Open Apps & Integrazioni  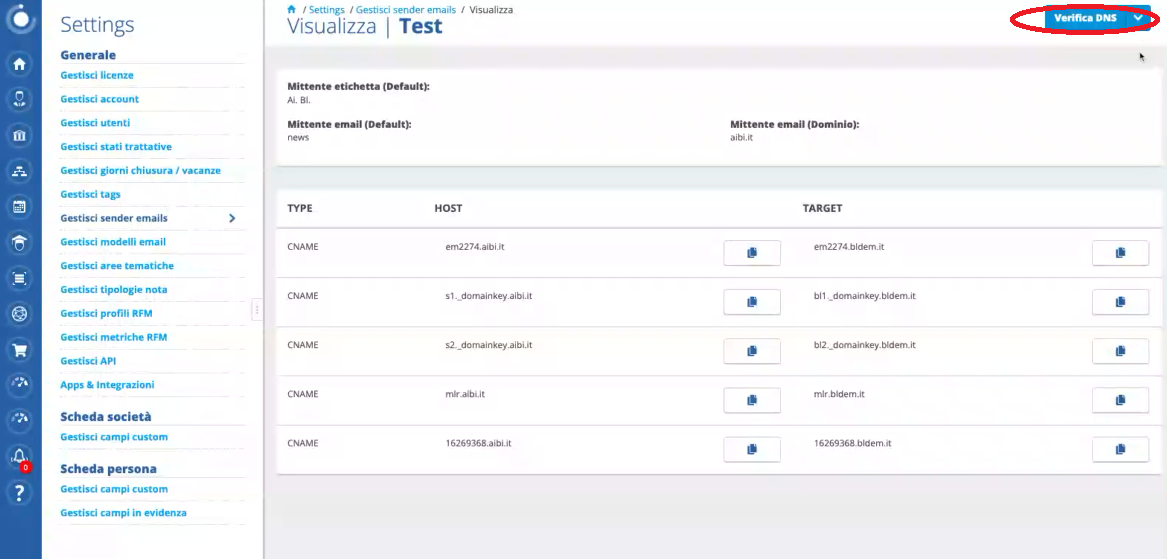pyautogui.click(x=107, y=385)
